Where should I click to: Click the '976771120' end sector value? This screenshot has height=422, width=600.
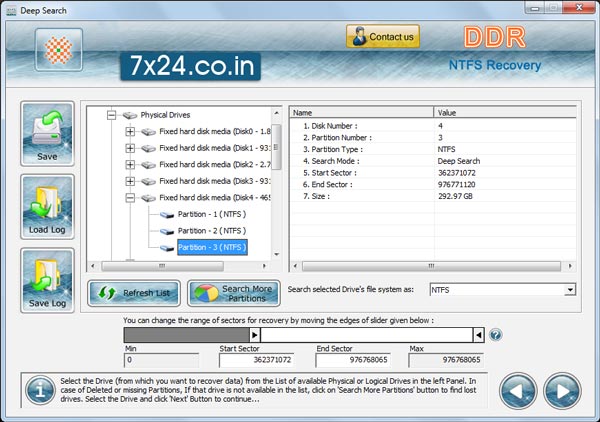[457, 184]
